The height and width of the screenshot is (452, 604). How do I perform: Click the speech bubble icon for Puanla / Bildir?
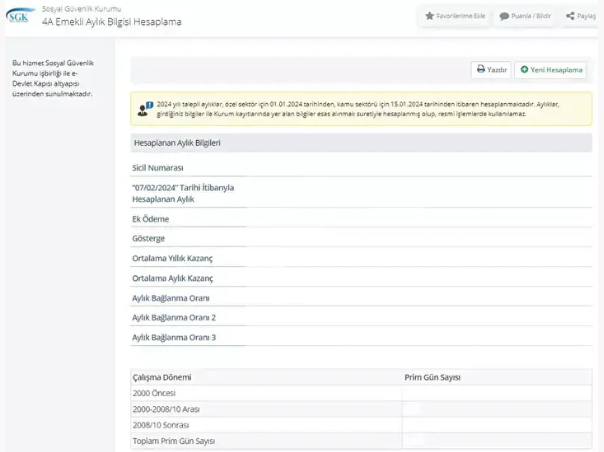[x=504, y=16]
